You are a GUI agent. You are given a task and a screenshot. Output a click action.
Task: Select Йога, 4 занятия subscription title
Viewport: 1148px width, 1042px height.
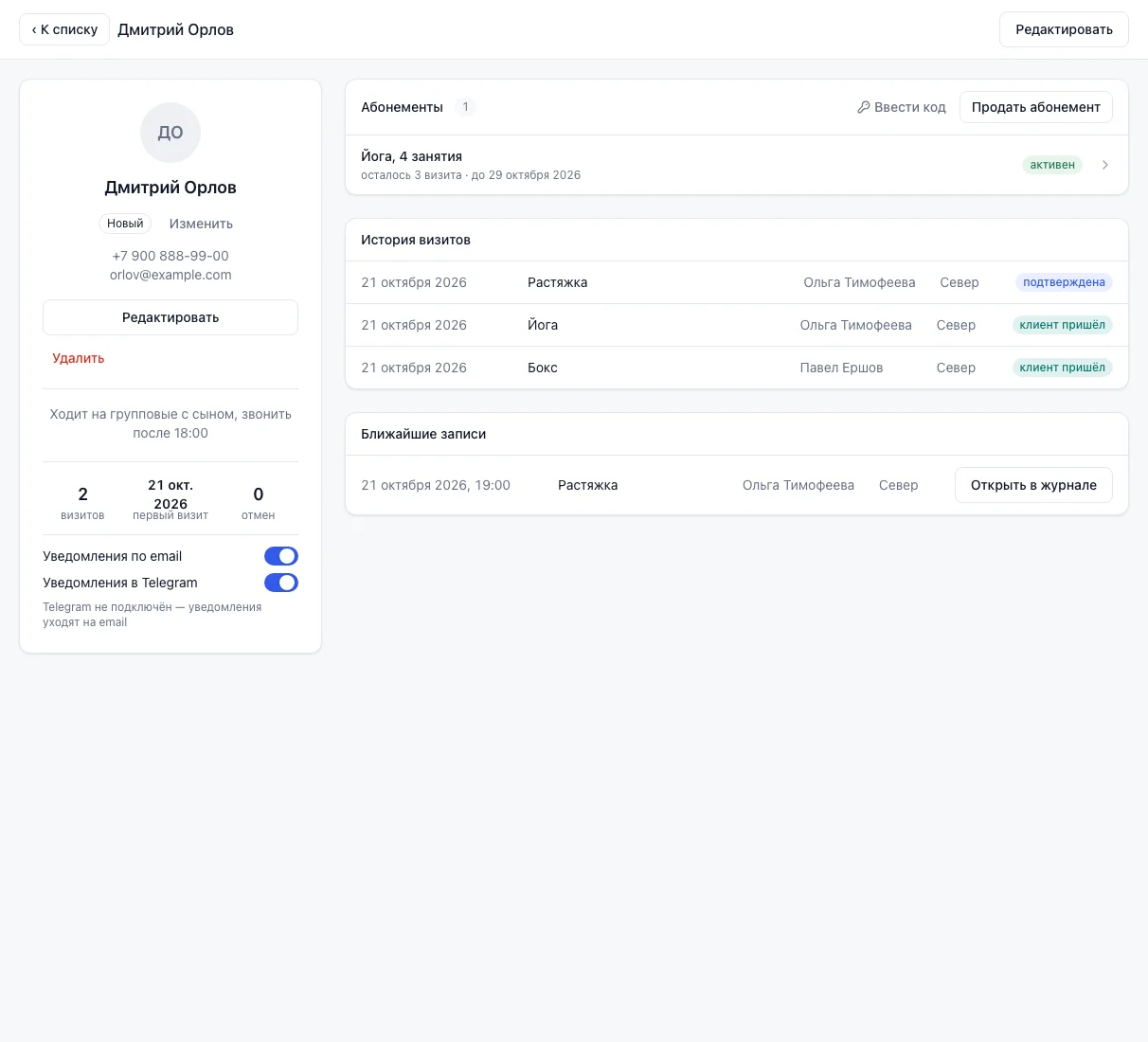[x=411, y=156]
